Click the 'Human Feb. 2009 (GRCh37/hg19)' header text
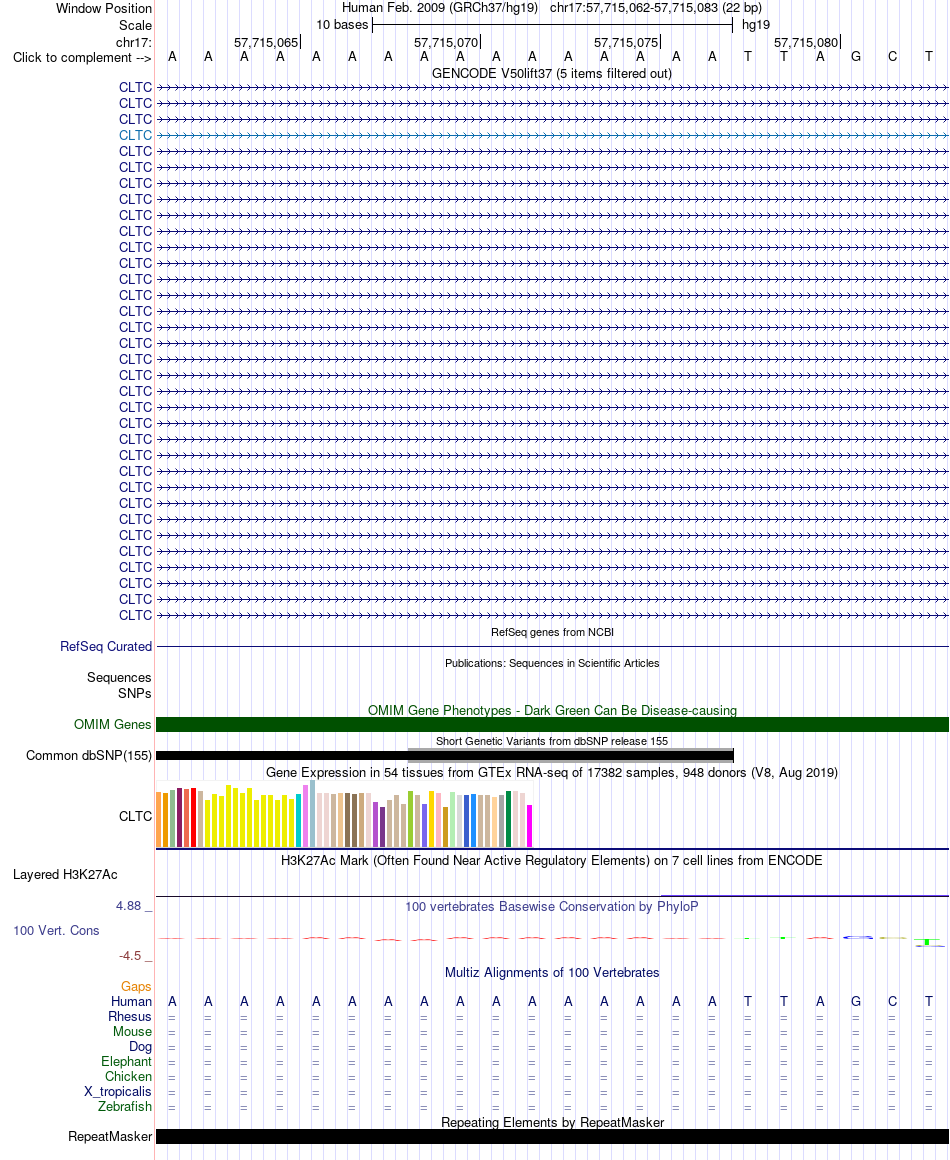This screenshot has width=950, height=1160. coord(439,8)
